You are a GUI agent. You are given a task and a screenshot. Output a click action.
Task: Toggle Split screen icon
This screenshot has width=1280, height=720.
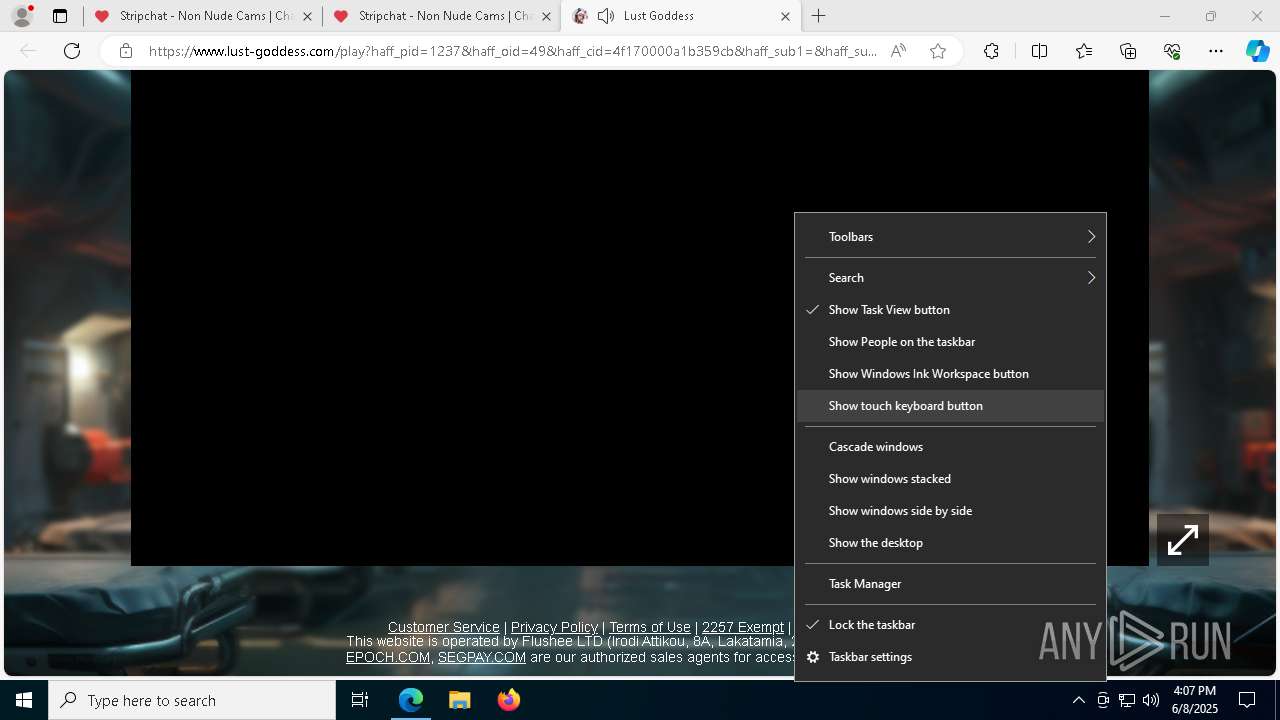click(1039, 51)
